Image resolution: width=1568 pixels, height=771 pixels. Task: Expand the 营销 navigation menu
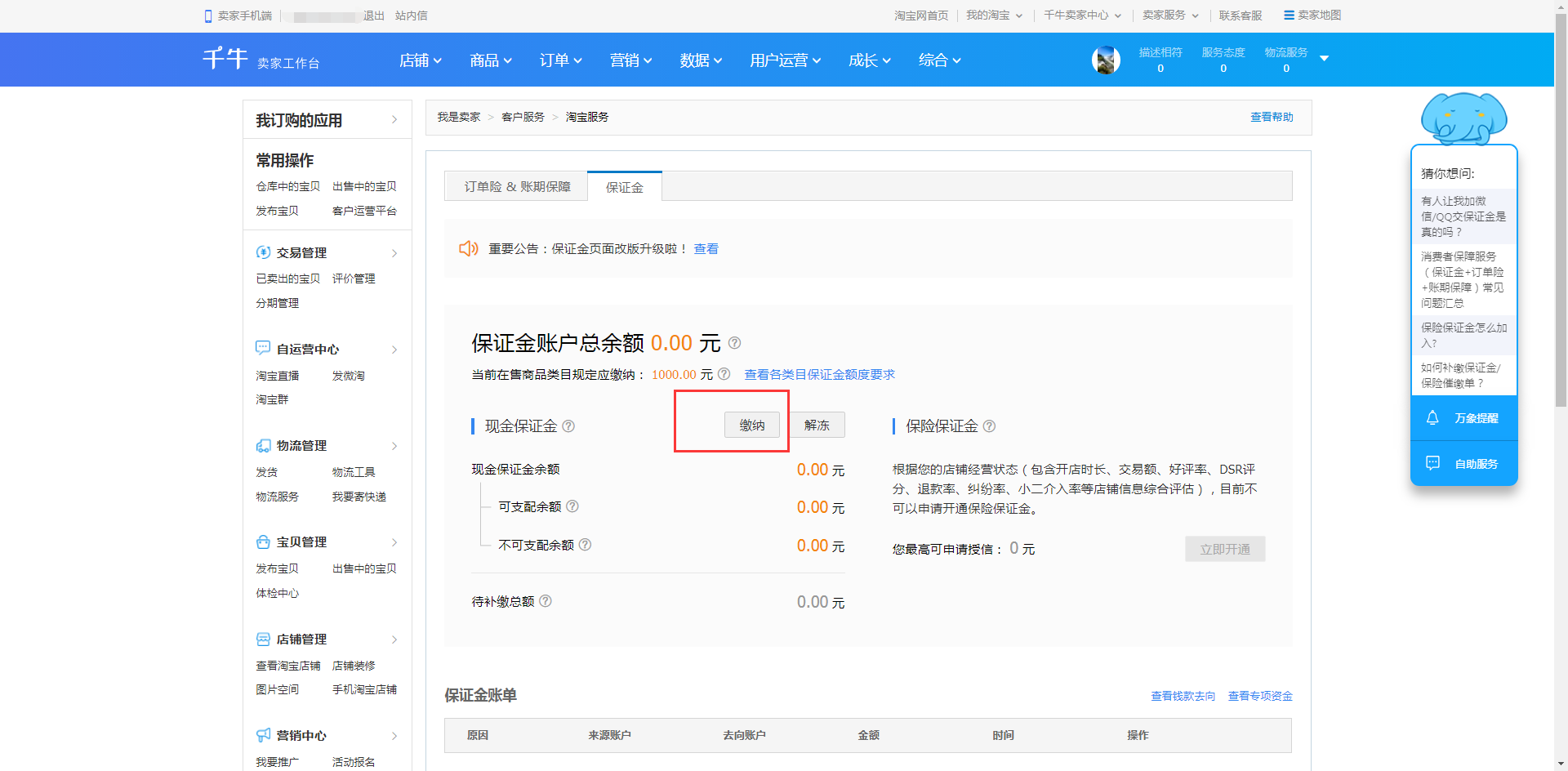[631, 60]
